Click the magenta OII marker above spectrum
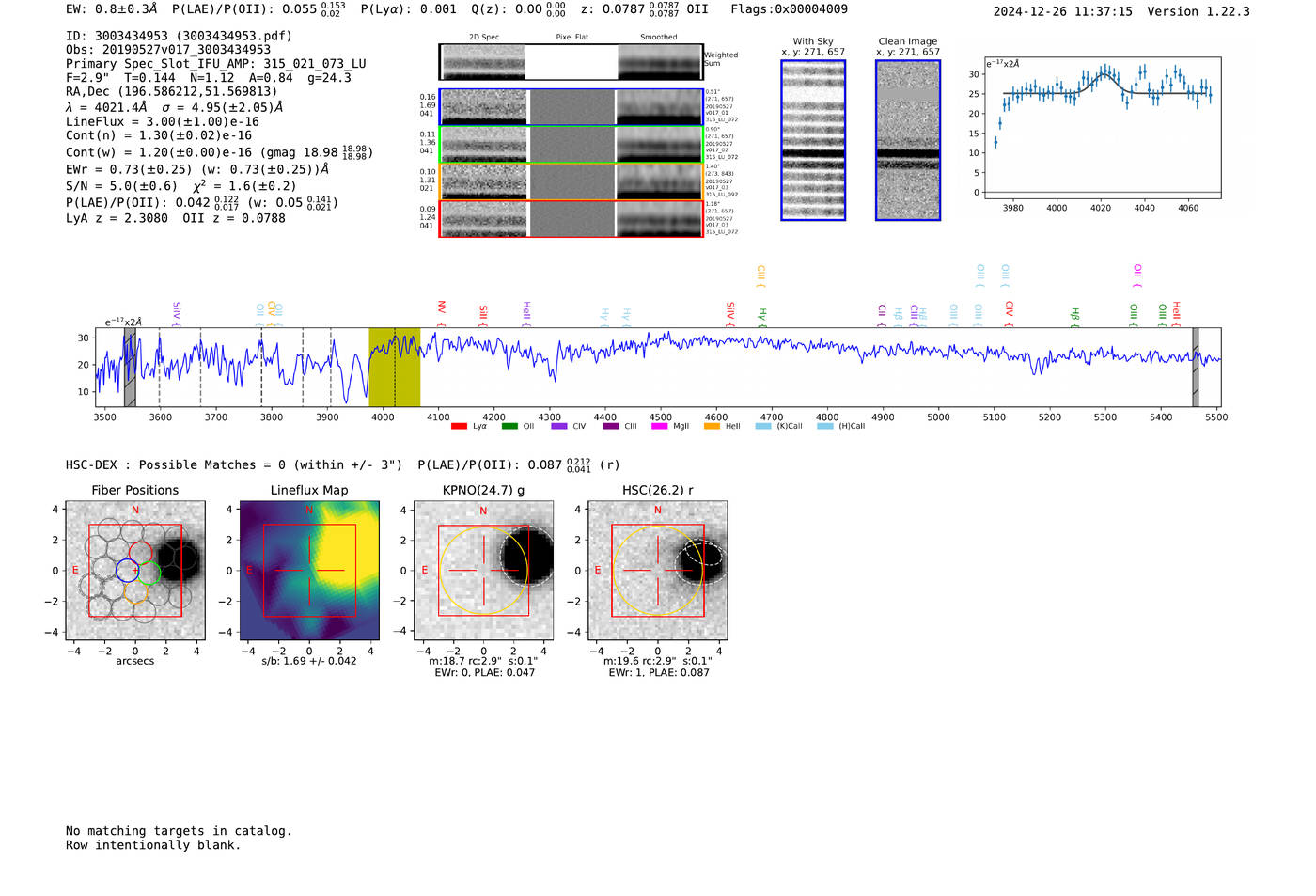Screen dimensions: 1316x896 1137,275
